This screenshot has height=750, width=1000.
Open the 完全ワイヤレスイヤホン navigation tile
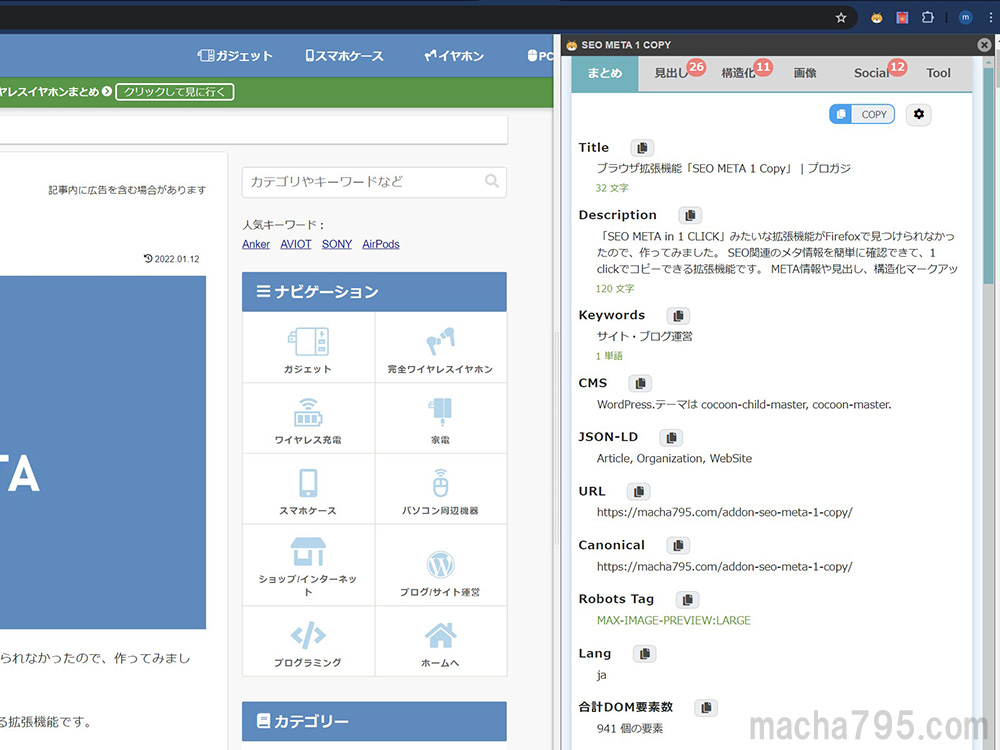click(x=441, y=348)
